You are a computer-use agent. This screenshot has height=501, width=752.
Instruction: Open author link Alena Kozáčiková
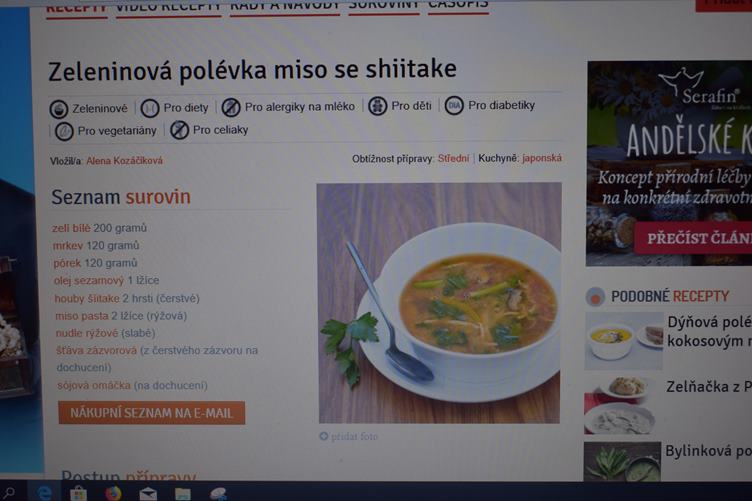[124, 161]
